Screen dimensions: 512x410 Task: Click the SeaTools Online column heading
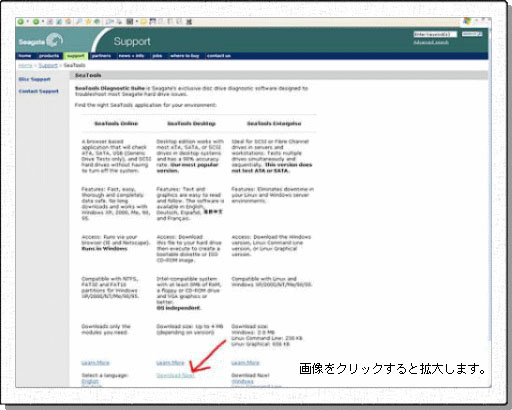[x=116, y=124]
